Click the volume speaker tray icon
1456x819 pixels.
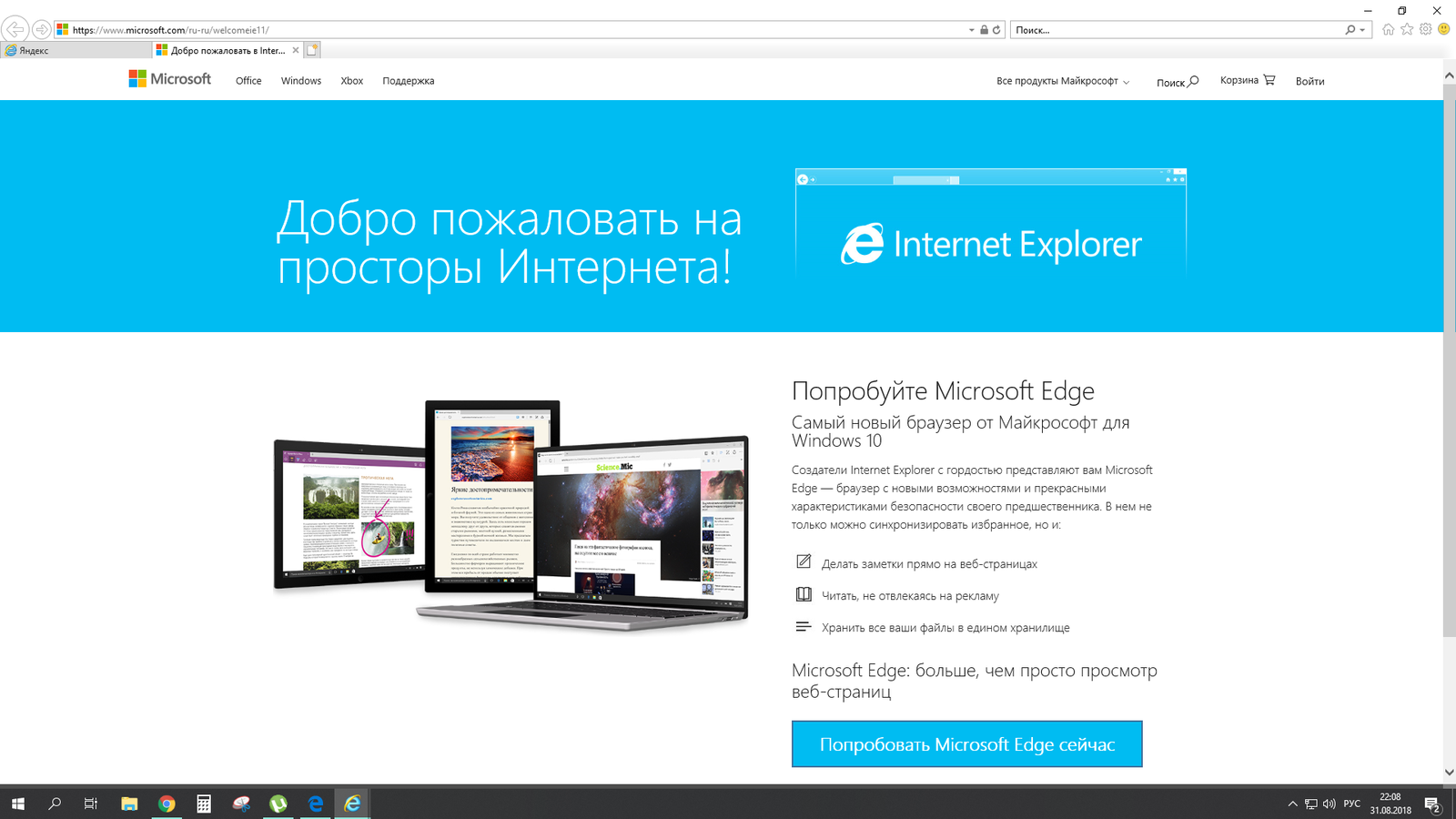pyautogui.click(x=1330, y=804)
